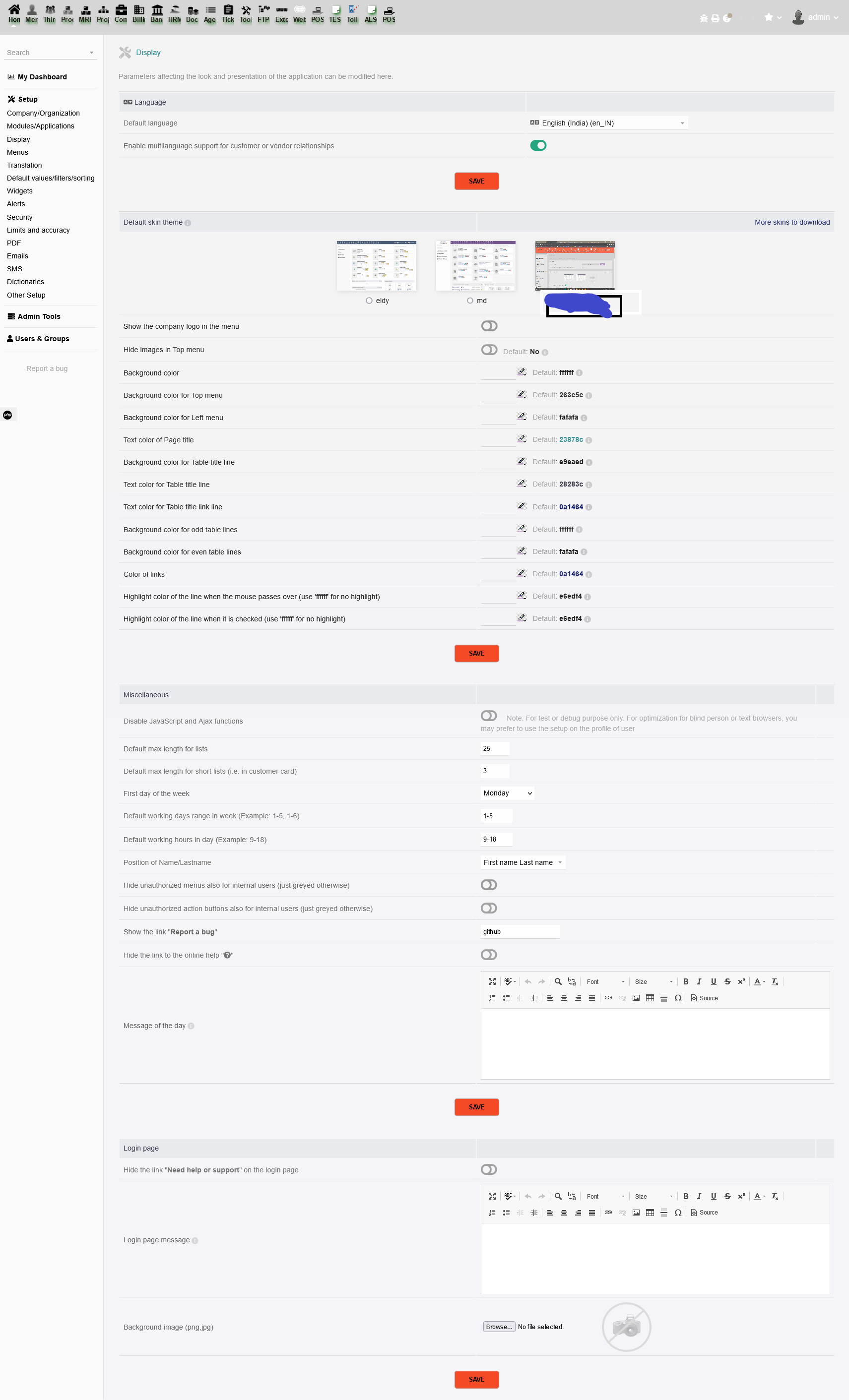Insert table in Message of the day editor

(x=650, y=998)
